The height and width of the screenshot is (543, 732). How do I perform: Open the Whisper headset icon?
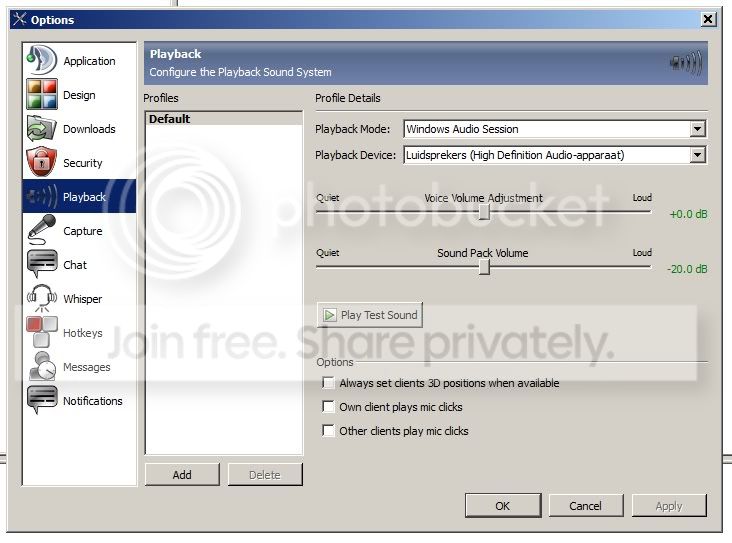click(42, 298)
